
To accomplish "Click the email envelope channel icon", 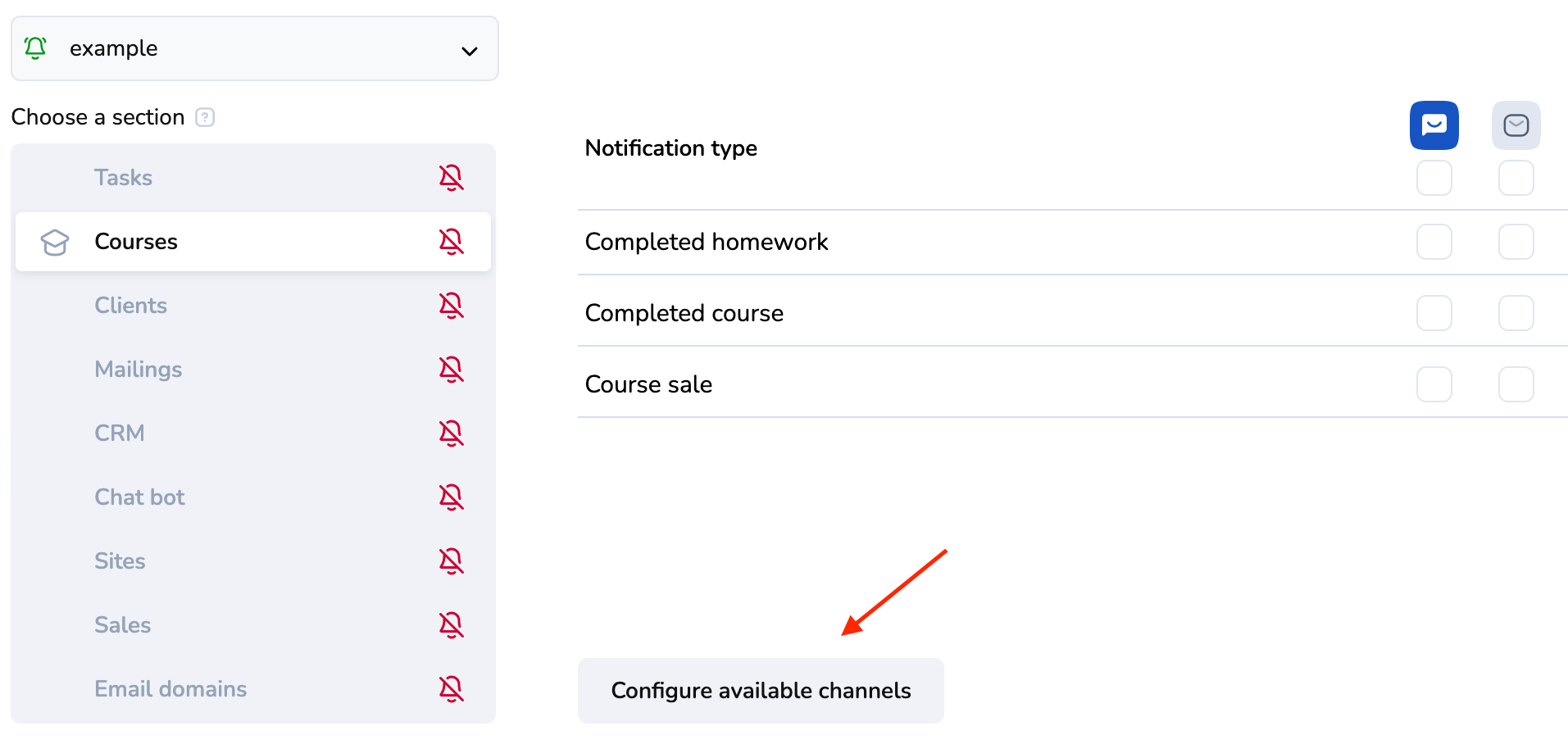I will coord(1516,125).
